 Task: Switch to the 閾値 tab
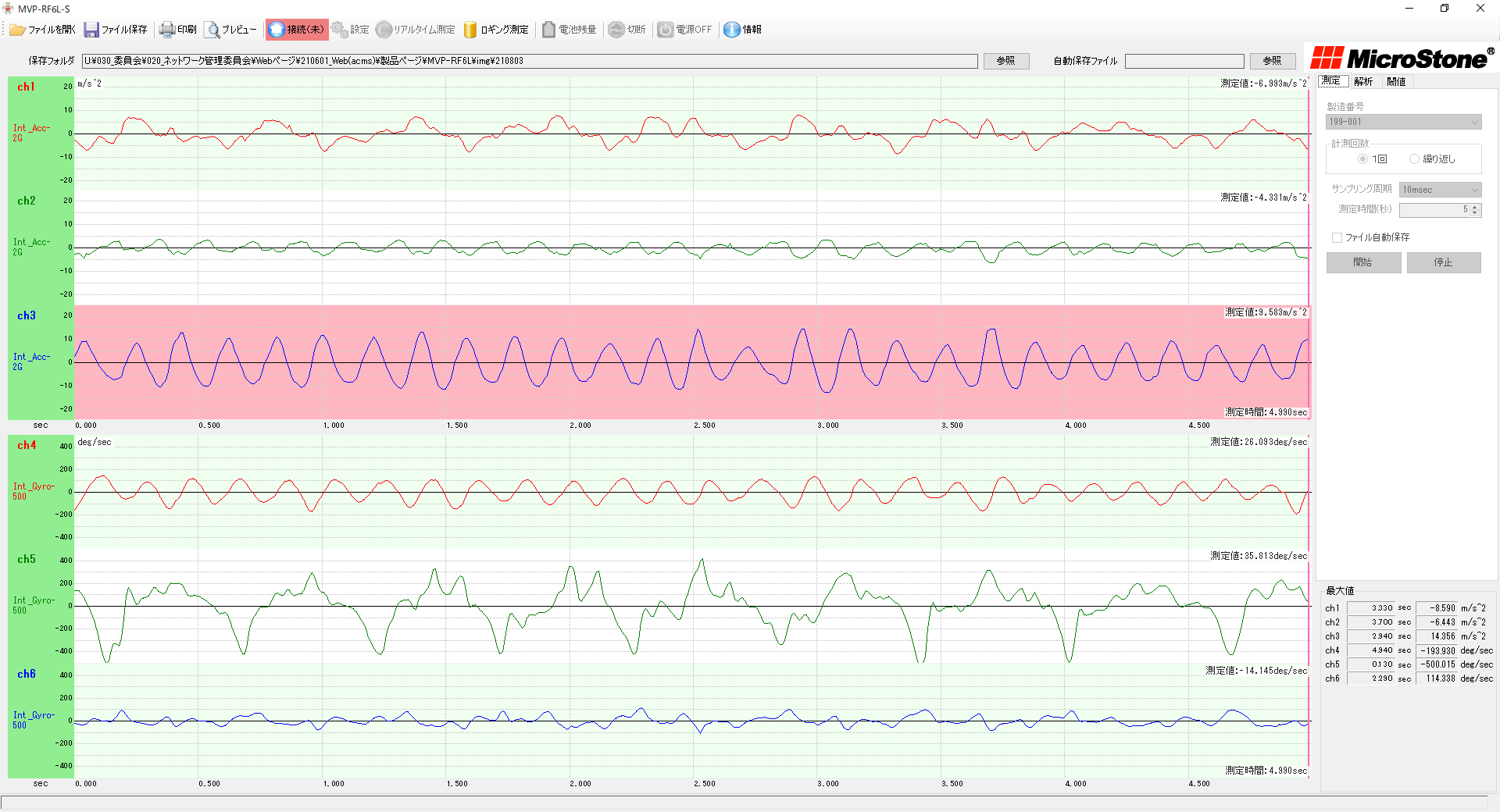1396,82
